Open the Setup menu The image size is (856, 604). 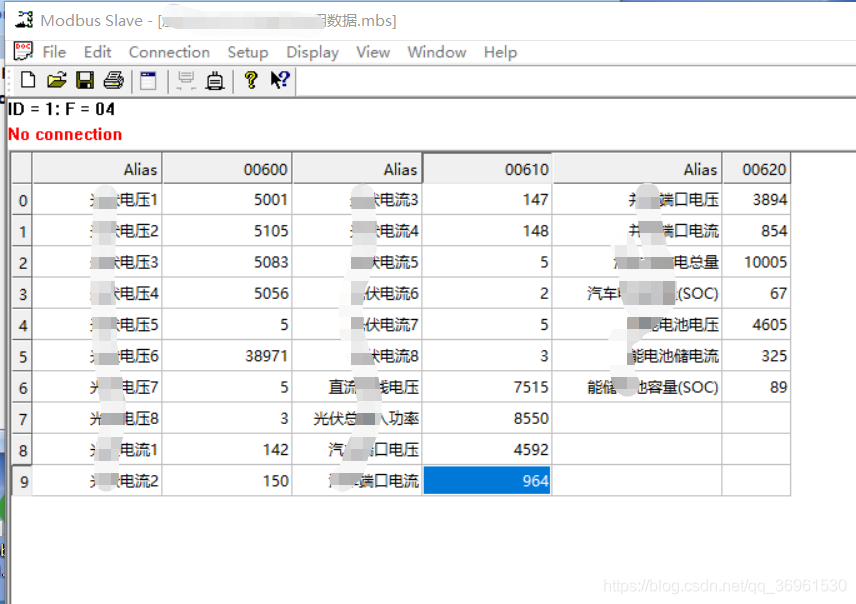coord(248,52)
